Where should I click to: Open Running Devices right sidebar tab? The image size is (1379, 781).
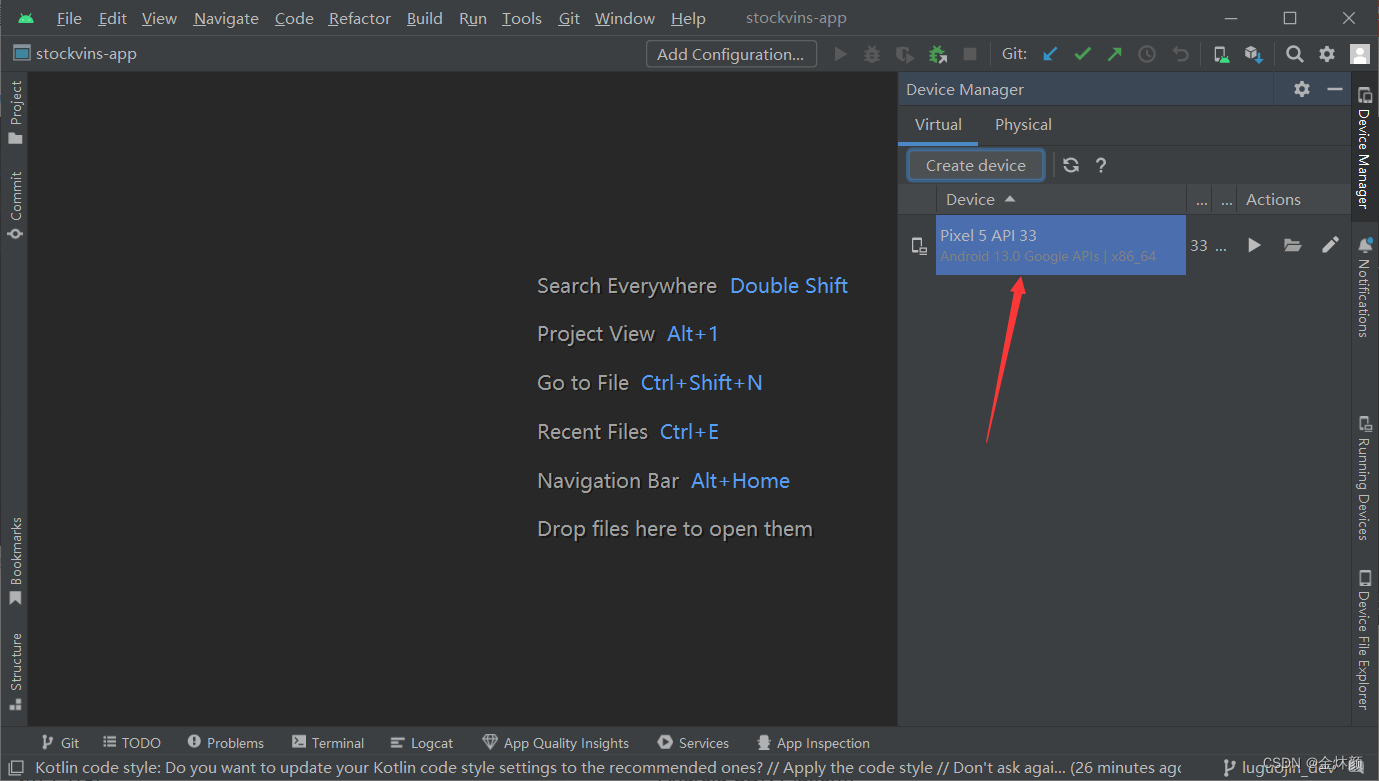(x=1364, y=478)
